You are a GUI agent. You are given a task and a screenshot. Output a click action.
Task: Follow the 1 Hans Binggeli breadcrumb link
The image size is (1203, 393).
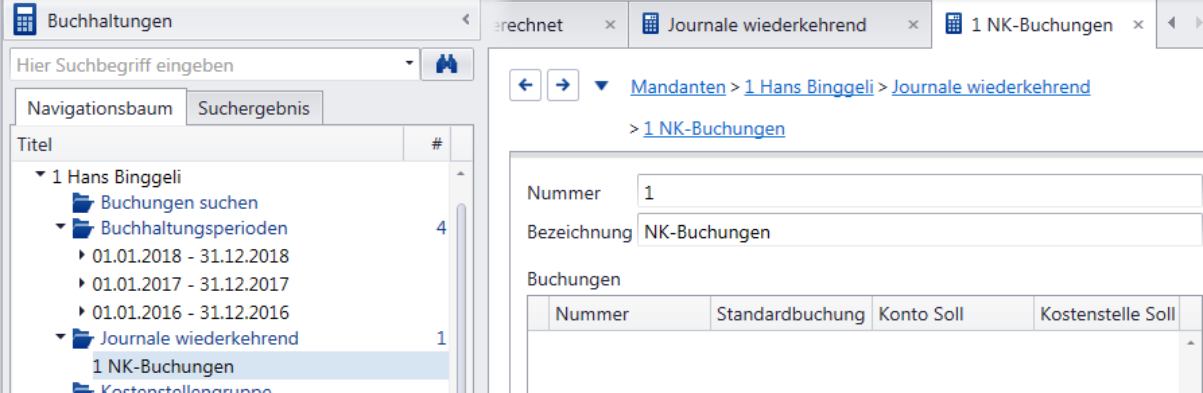tap(809, 87)
